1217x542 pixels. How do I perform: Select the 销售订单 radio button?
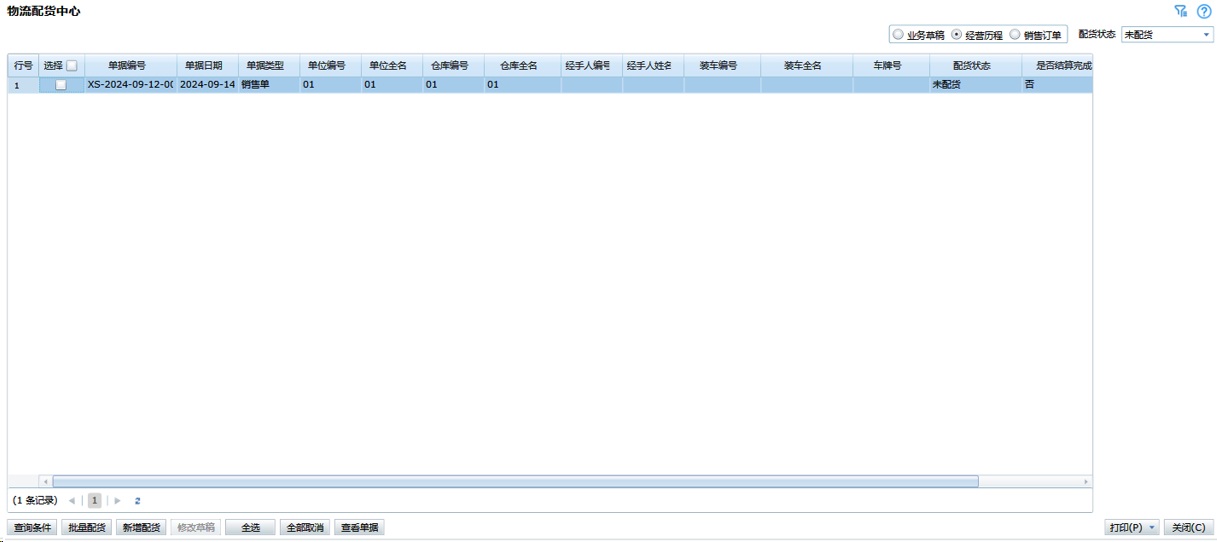(1015, 34)
